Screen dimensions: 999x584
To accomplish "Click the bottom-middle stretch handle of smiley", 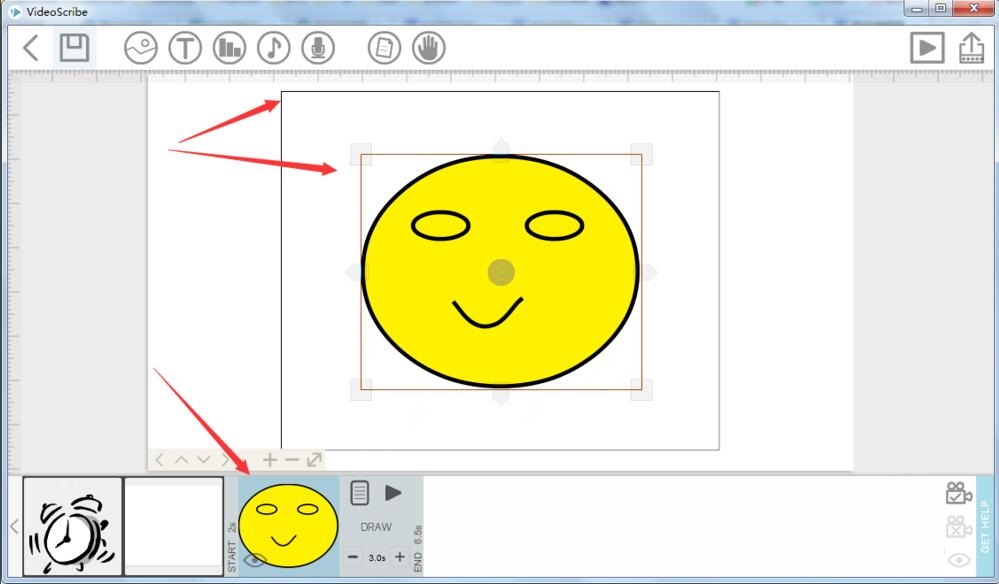I will tap(501, 394).
